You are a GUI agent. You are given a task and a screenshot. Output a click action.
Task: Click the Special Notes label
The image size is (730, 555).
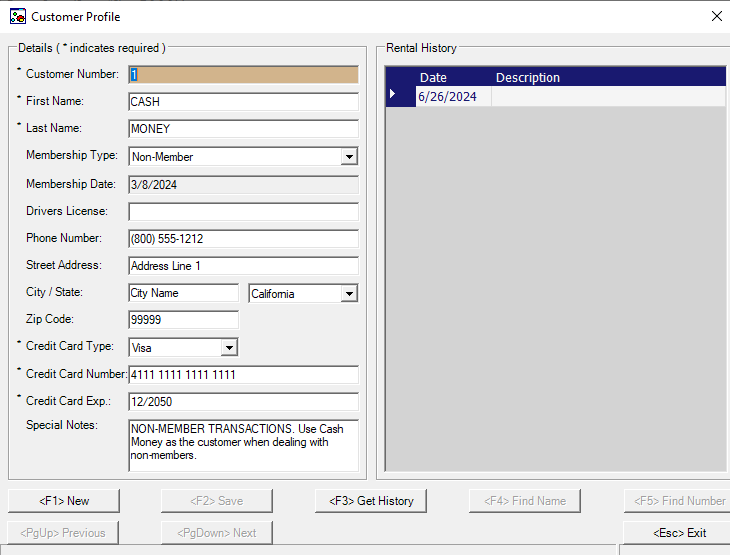(62, 425)
